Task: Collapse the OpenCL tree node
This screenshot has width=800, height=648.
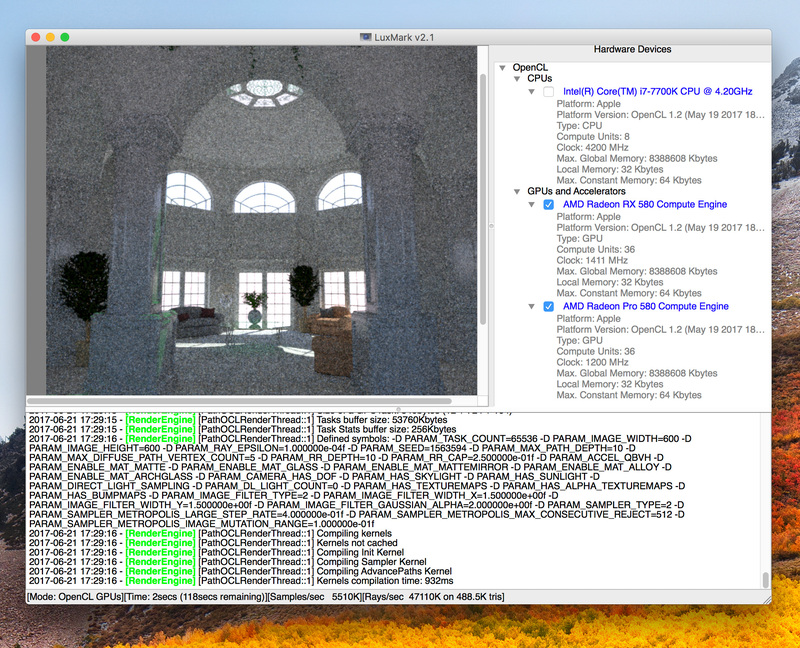Action: [503, 68]
